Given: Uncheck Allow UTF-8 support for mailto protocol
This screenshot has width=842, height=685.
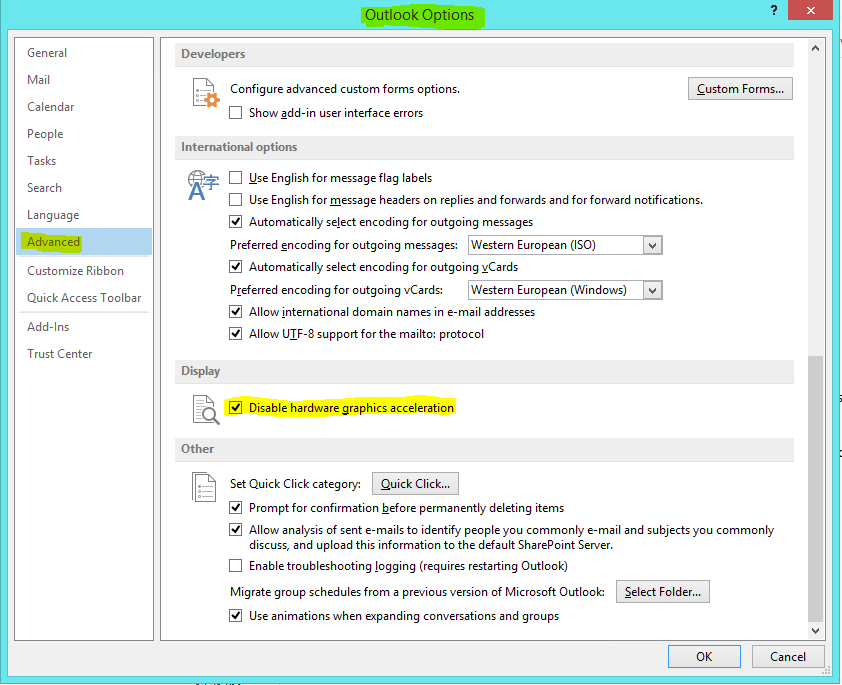Looking at the screenshot, I should pyautogui.click(x=236, y=334).
